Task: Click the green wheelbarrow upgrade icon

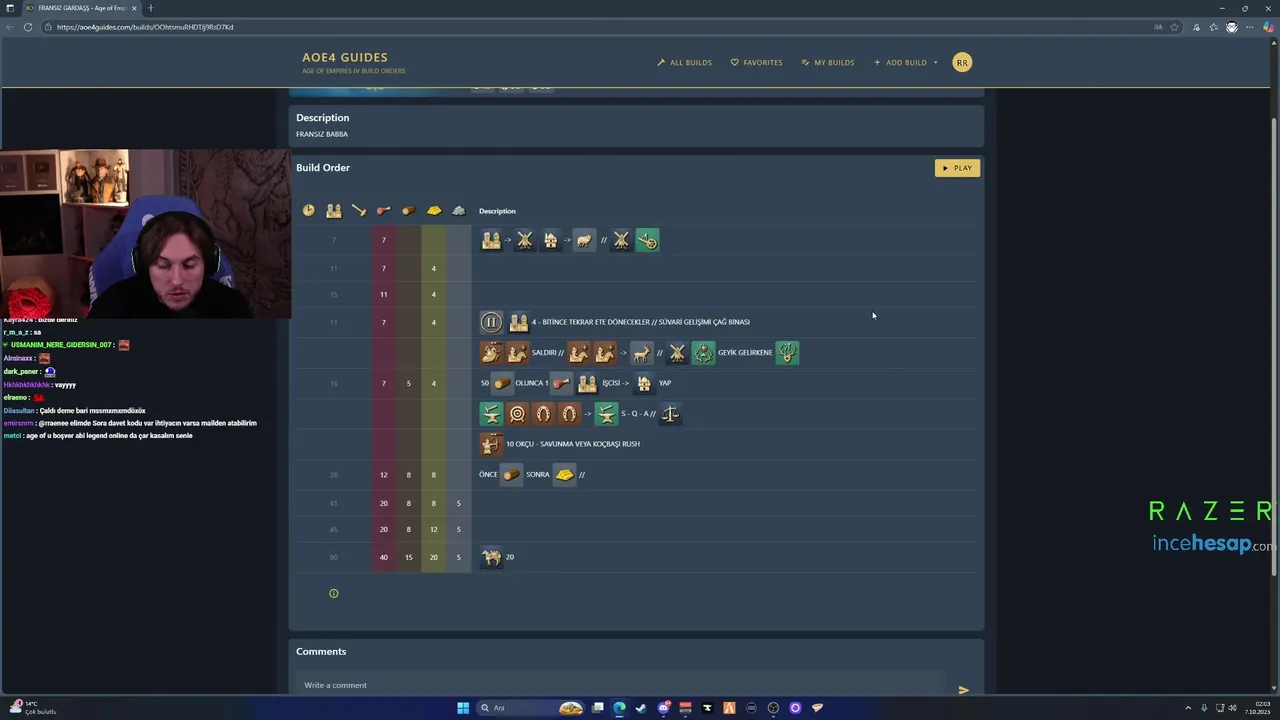Action: 647,240
